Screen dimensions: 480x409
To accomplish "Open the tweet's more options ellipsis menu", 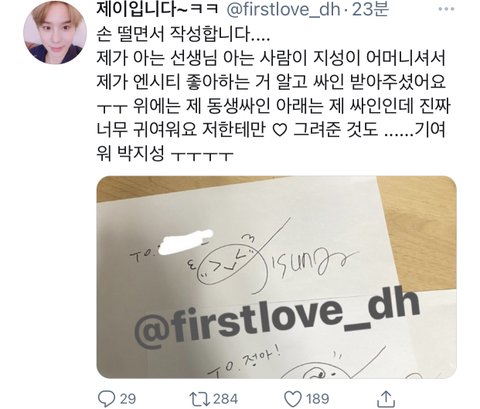I will click(446, 9).
